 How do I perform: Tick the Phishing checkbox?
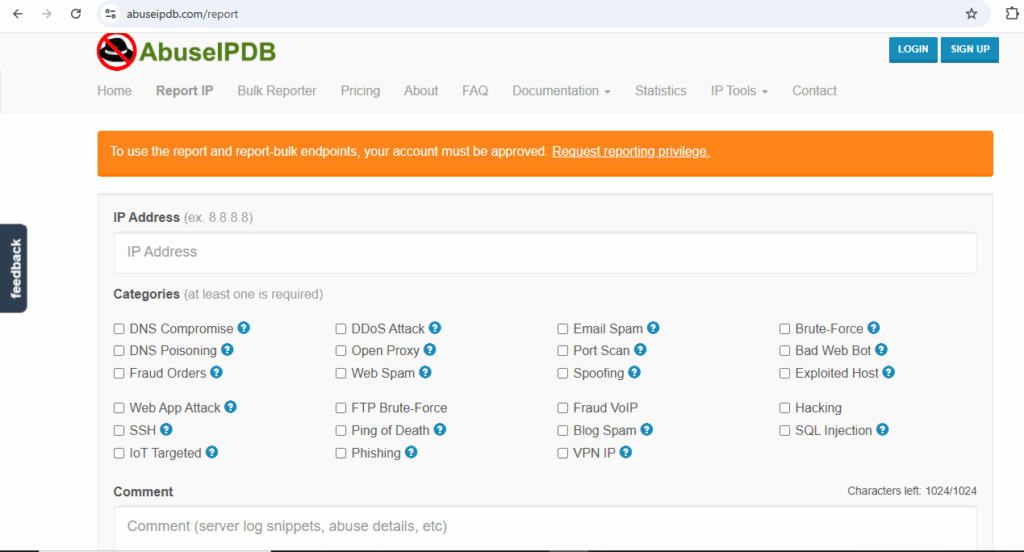tap(341, 453)
